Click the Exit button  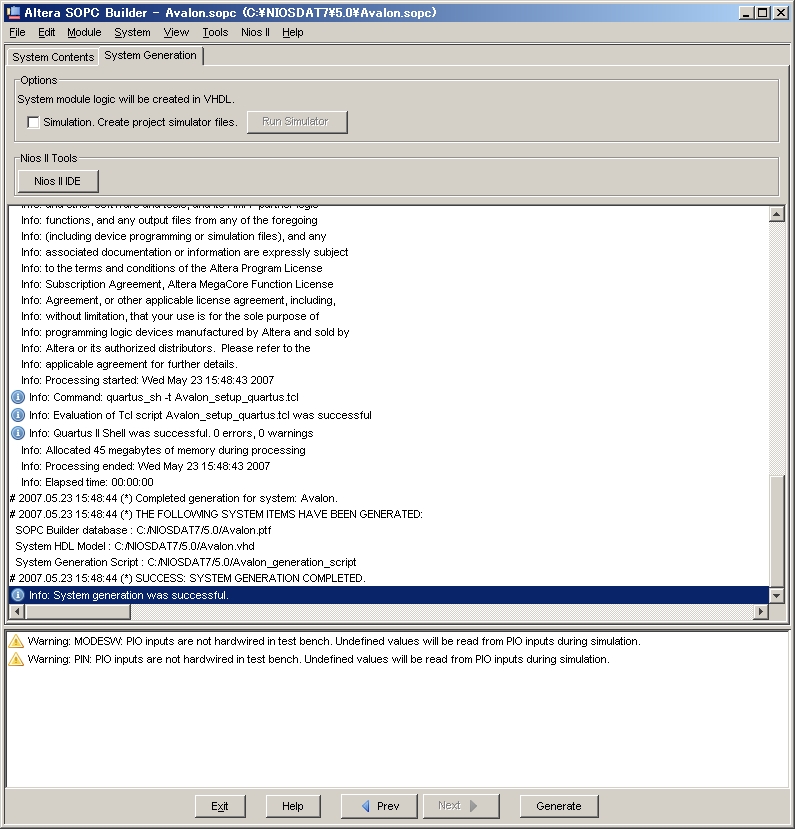click(x=220, y=806)
